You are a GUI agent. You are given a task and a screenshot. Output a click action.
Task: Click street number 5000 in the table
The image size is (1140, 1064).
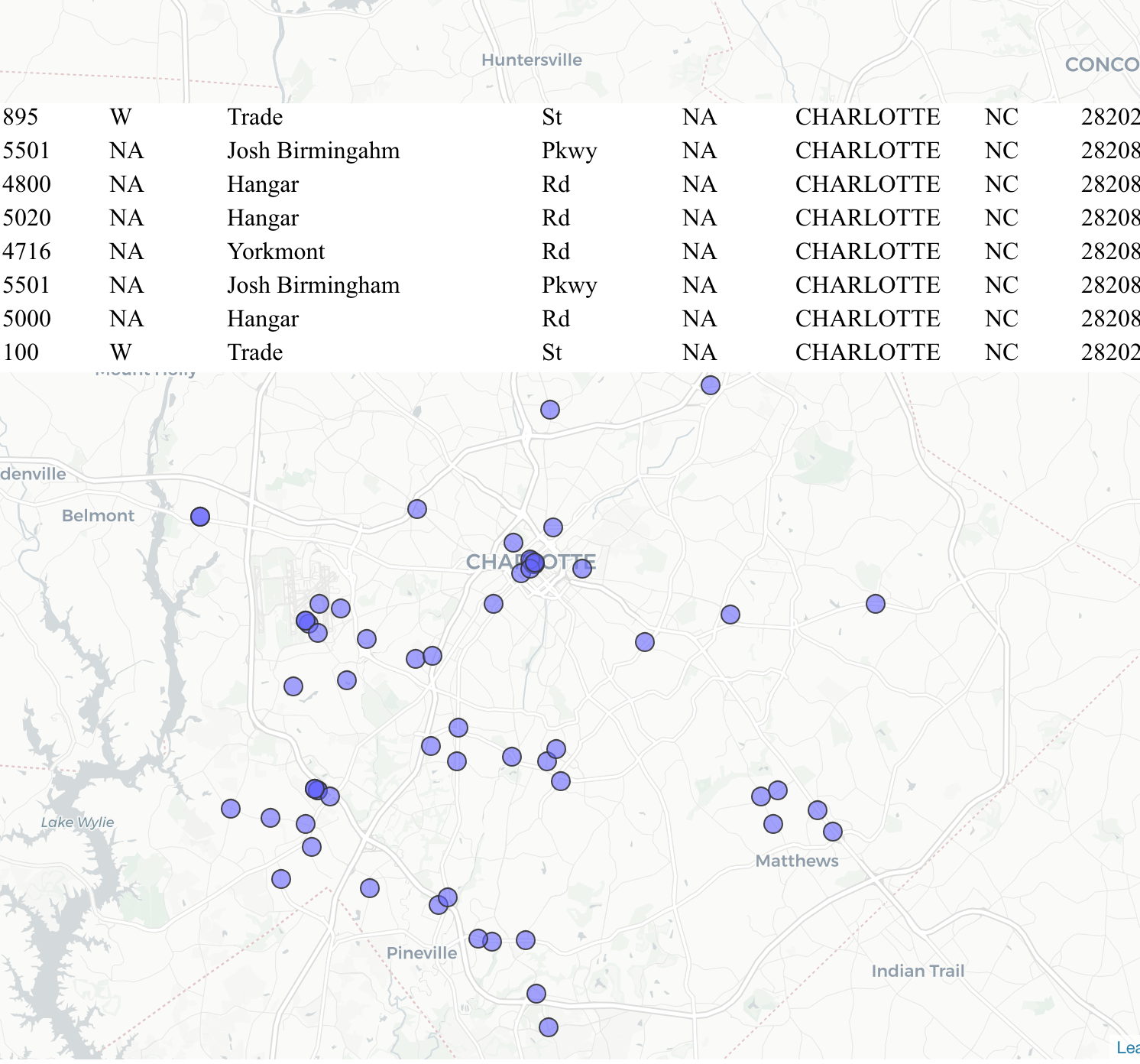[27, 319]
